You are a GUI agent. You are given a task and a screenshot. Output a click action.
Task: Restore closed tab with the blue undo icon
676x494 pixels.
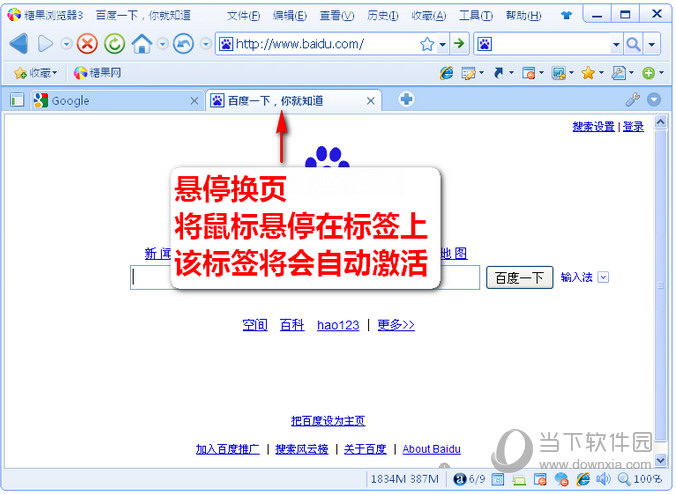(x=183, y=44)
